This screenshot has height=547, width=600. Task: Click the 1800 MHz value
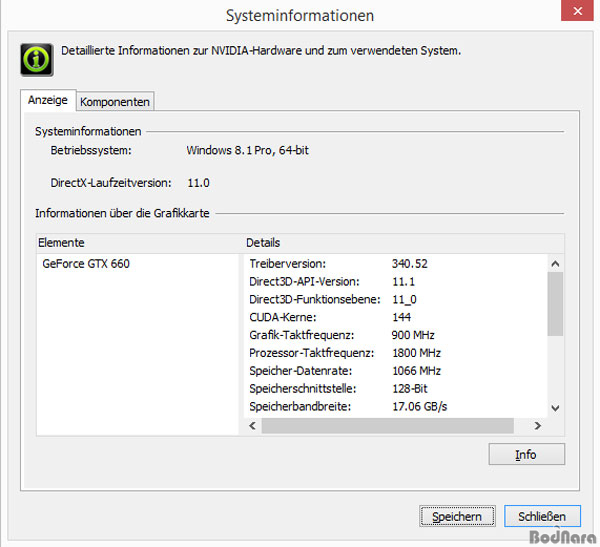(417, 353)
